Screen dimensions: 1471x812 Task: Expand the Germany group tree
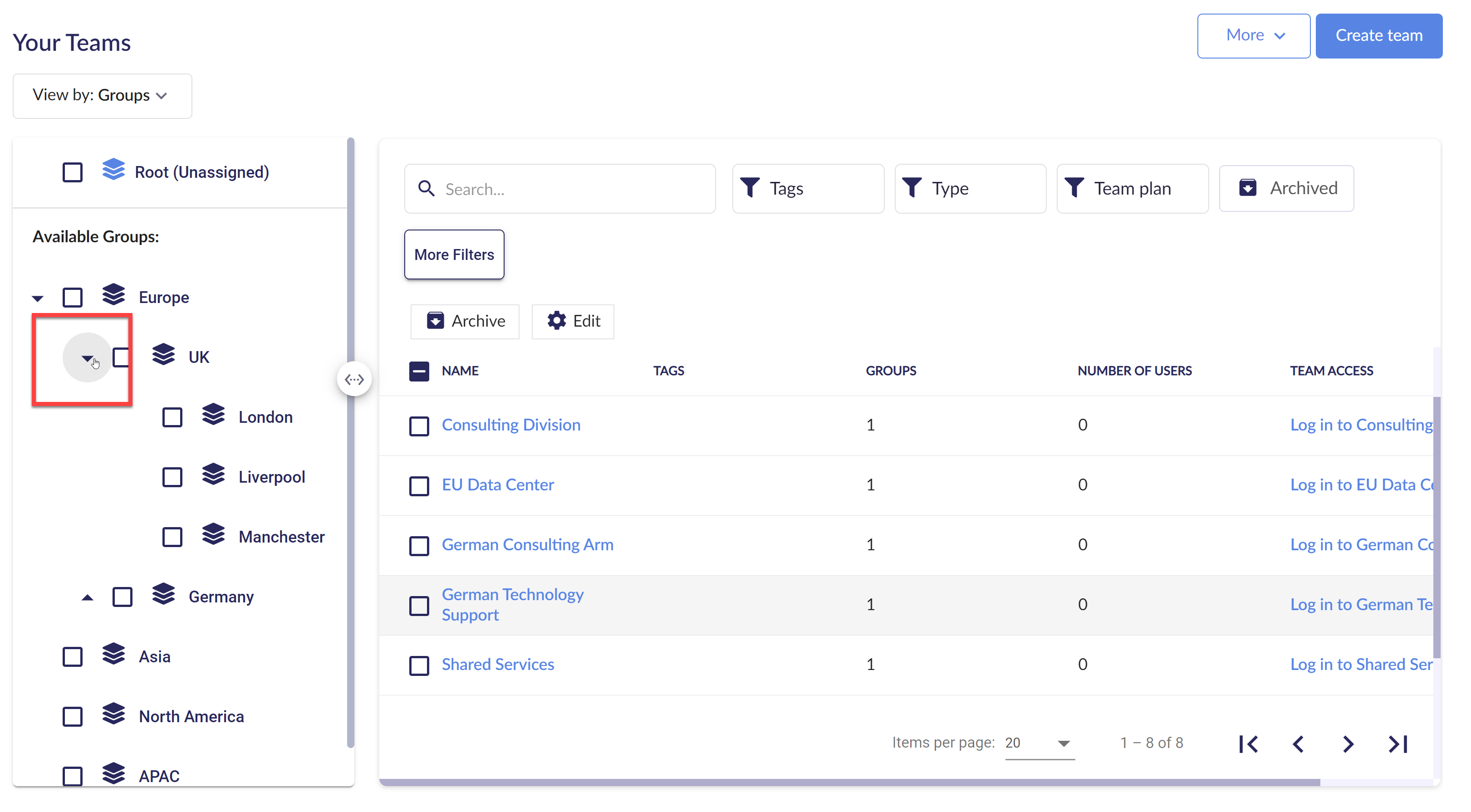[x=87, y=597]
